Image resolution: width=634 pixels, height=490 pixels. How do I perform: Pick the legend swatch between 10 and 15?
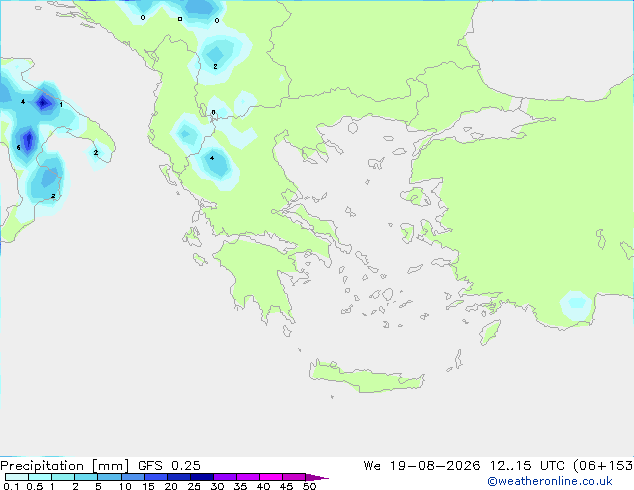[x=132, y=477]
